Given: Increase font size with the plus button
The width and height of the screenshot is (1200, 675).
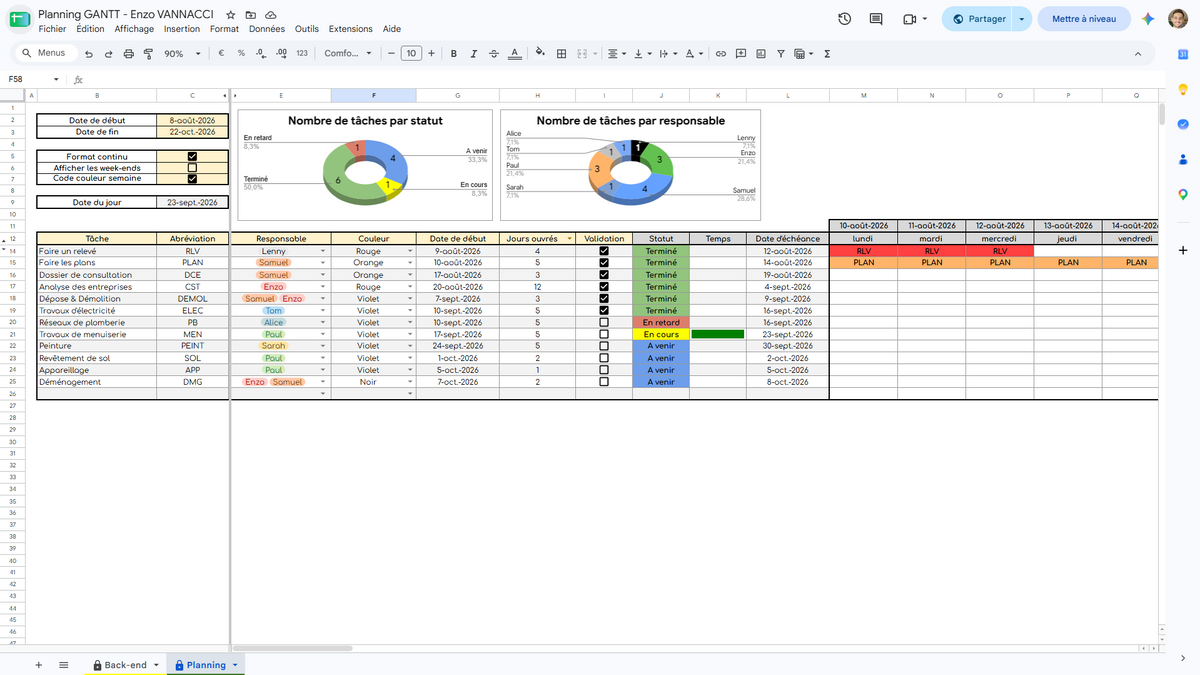Looking at the screenshot, I should pyautogui.click(x=432, y=54).
